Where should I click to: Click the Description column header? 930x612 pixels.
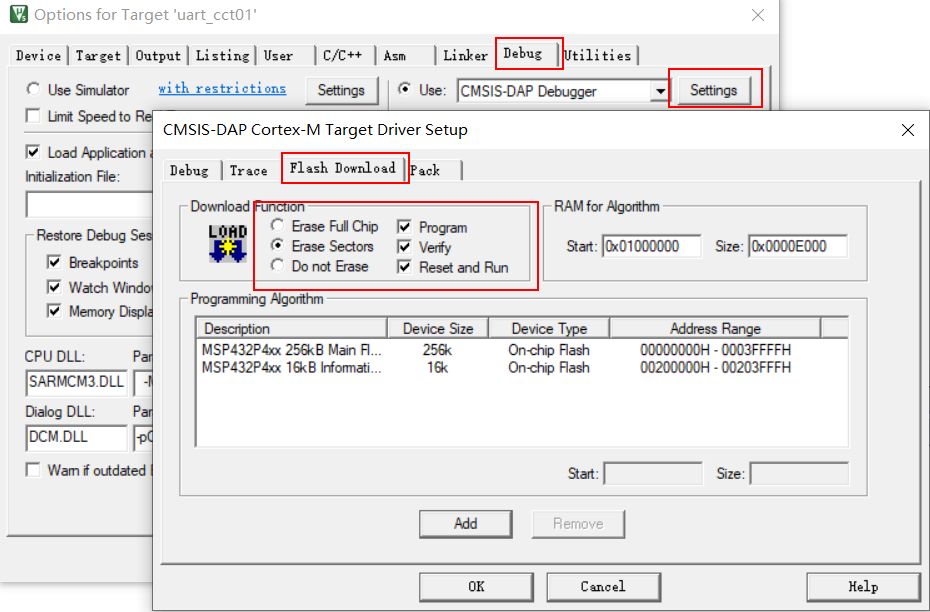292,329
